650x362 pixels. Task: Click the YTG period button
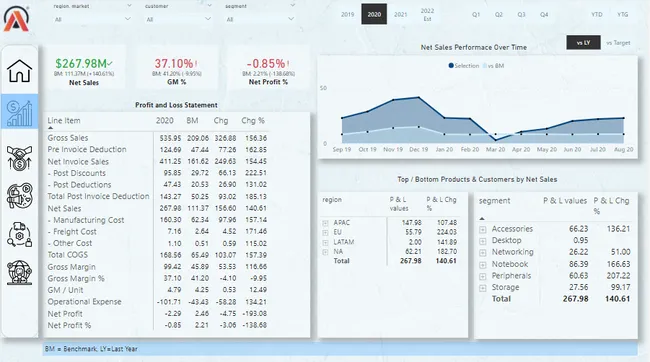coord(622,15)
